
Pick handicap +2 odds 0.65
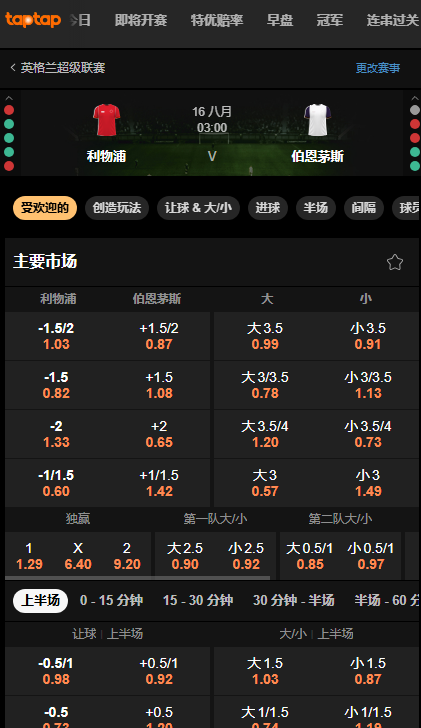pyautogui.click(x=159, y=434)
